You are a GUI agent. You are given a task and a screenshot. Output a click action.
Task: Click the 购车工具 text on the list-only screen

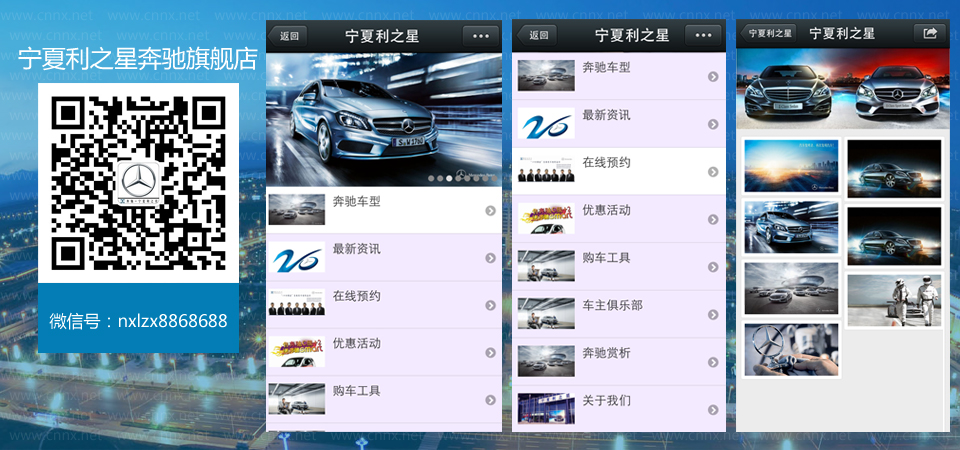tap(606, 258)
